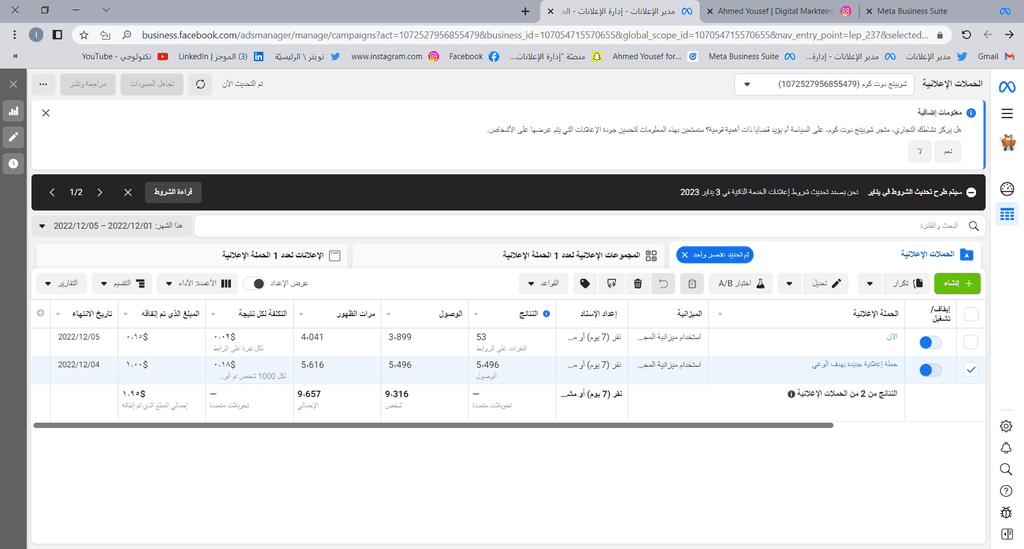Click the undo arrow in the toolbar
The width and height of the screenshot is (1024, 549).
tap(664, 283)
